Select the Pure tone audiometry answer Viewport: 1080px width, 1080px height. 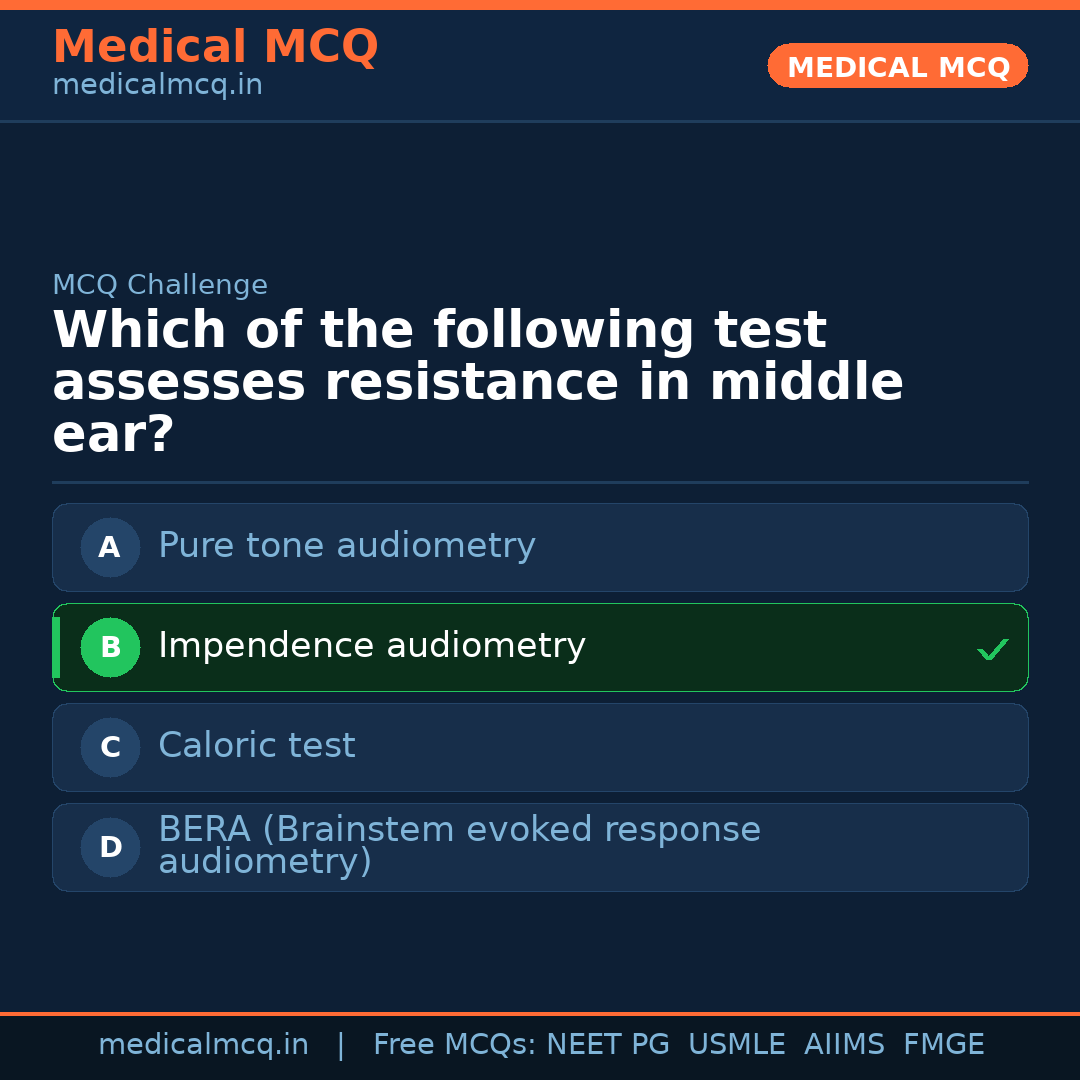coord(347,546)
